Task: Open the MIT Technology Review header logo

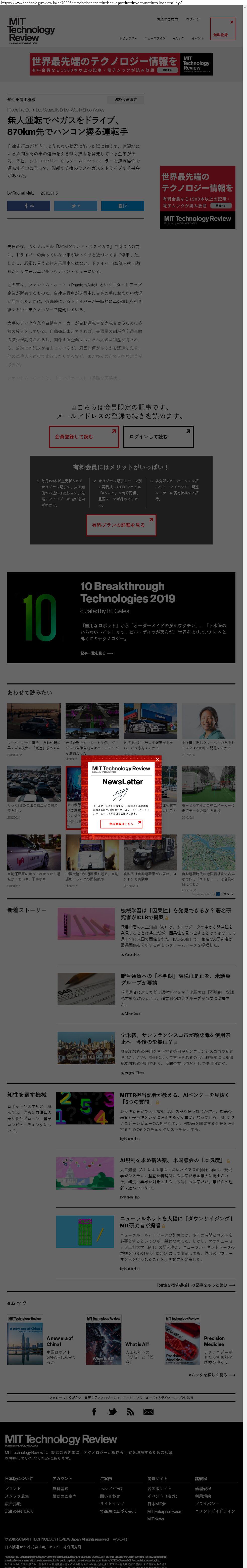Action: [31, 30]
